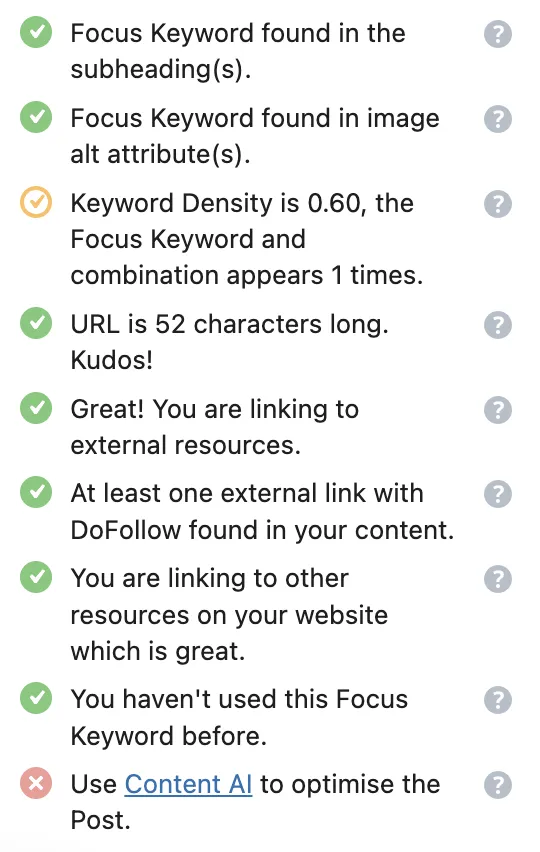Viewport: 540px width, 852px height.
Task: Click green check beside DoFollow link result
Action: click(x=36, y=492)
